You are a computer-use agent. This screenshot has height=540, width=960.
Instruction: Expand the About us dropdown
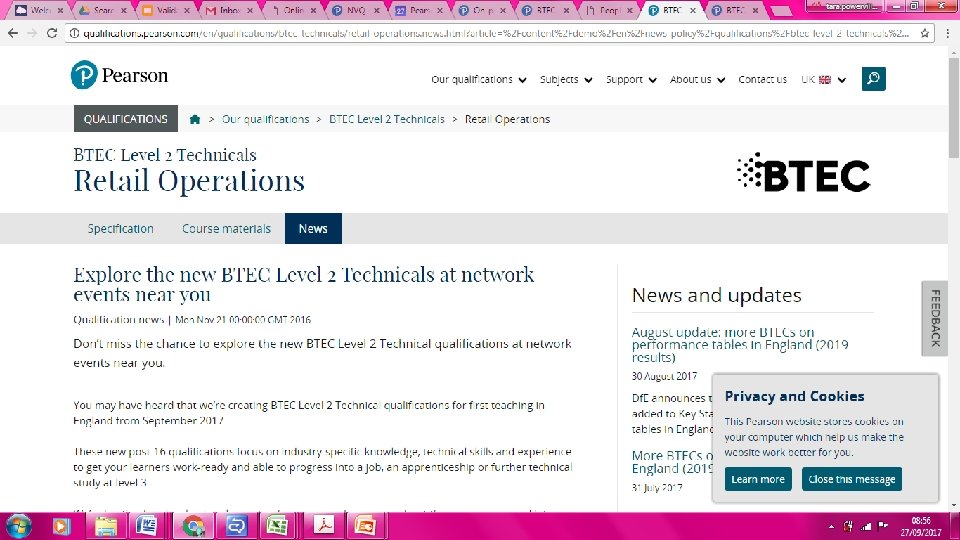[x=697, y=80]
